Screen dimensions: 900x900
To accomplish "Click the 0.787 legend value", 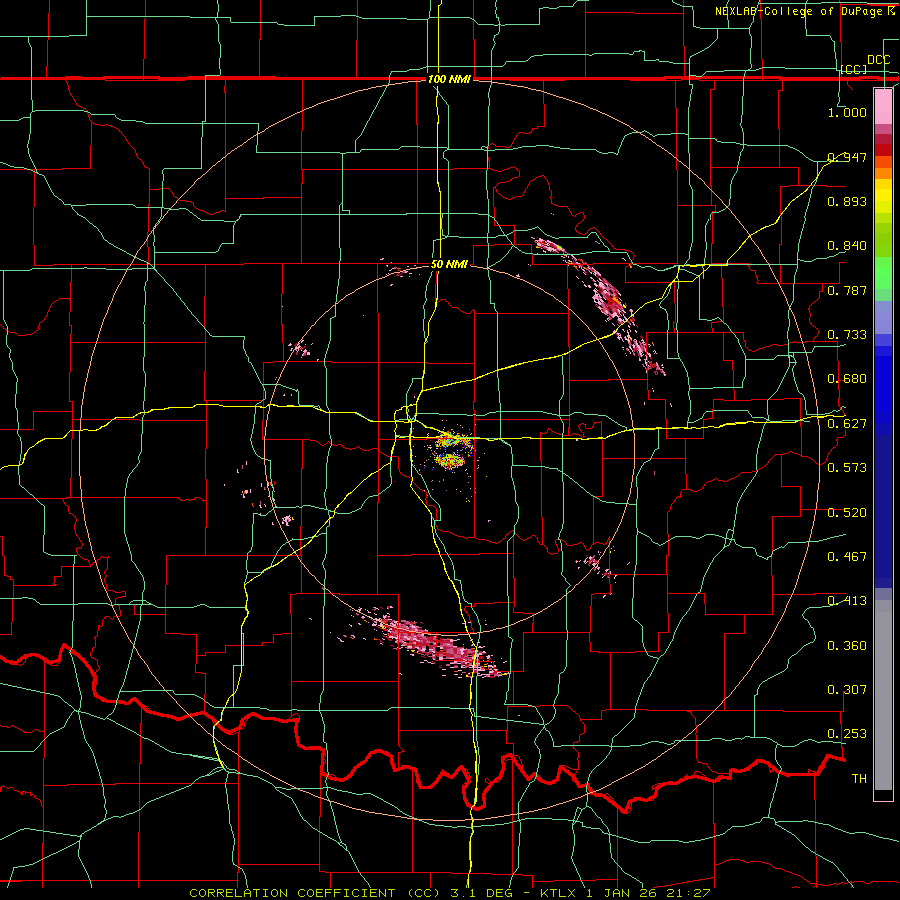I will point(847,290).
